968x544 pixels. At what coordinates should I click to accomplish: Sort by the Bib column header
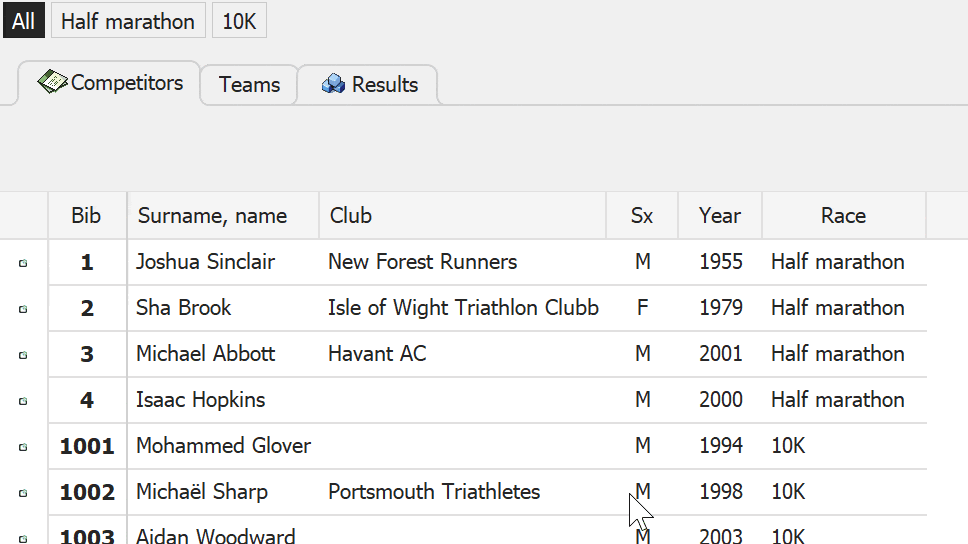[x=86, y=216]
